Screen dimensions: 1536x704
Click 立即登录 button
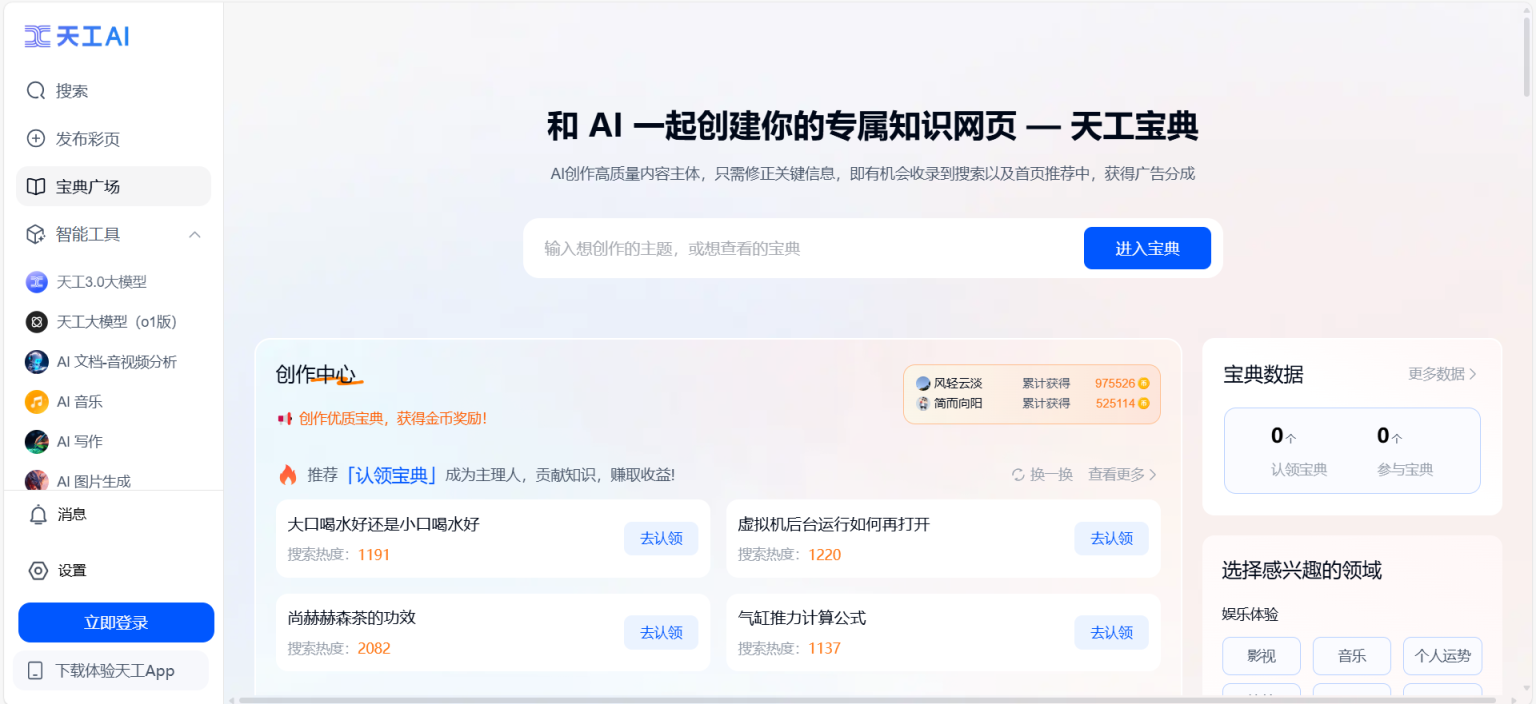(x=116, y=622)
